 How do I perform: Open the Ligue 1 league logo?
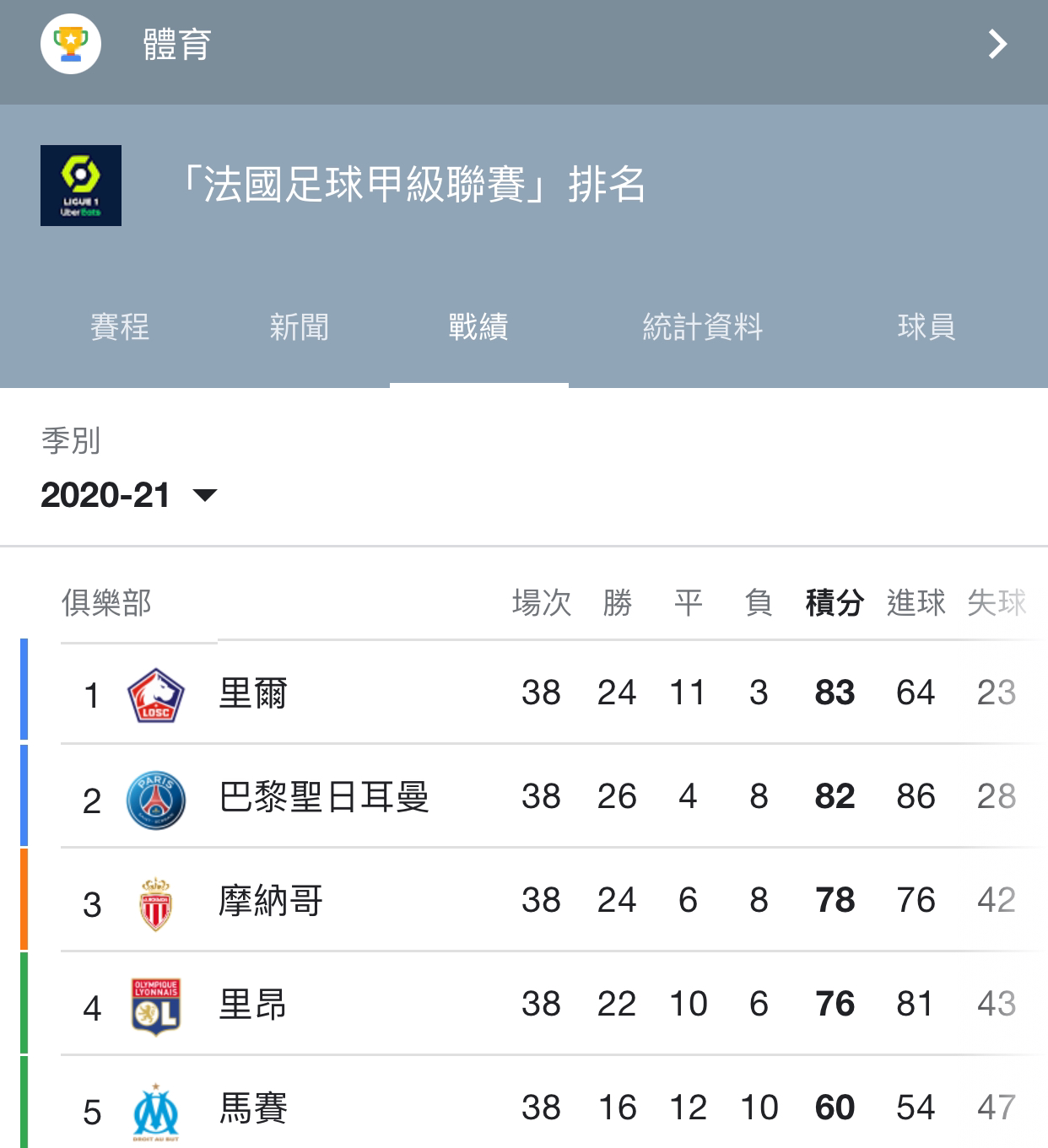click(81, 186)
